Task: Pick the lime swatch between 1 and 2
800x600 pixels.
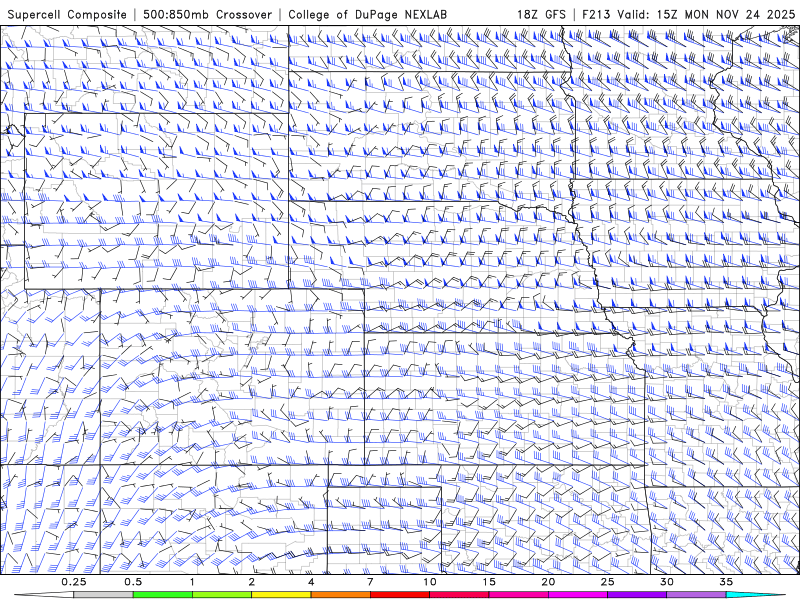Action: (x=222, y=595)
